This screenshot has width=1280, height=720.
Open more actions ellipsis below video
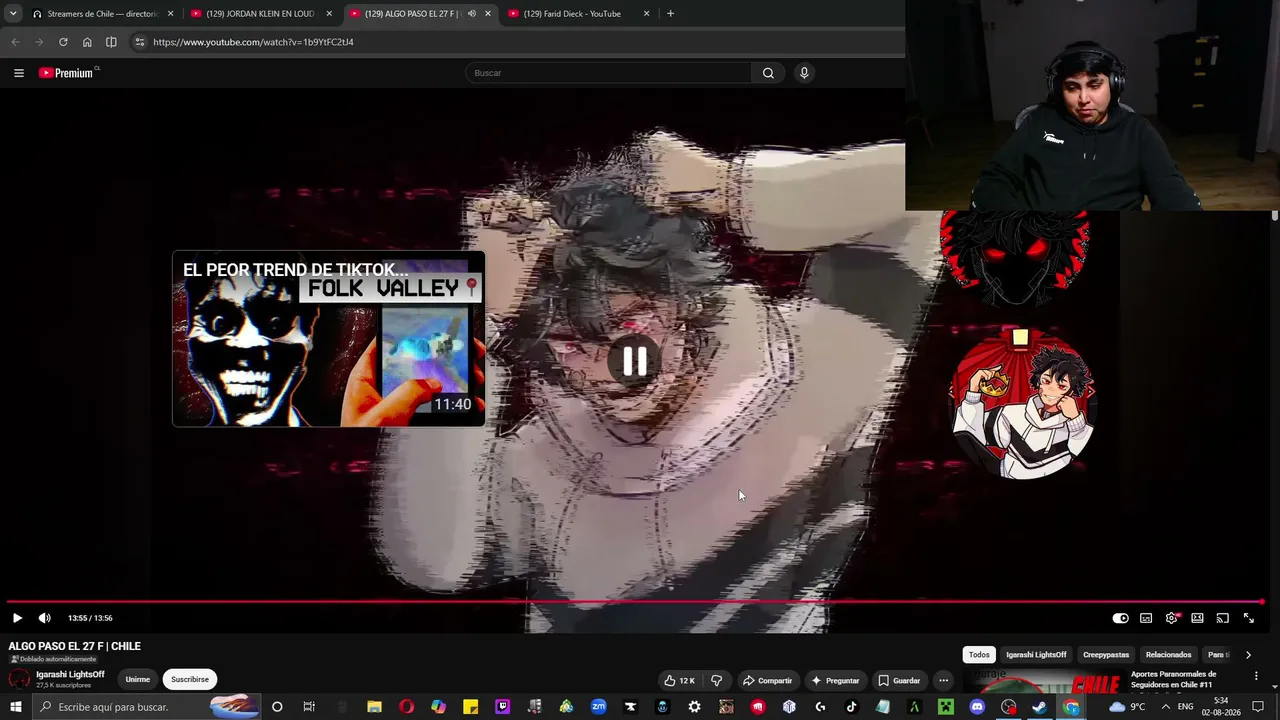(943, 681)
